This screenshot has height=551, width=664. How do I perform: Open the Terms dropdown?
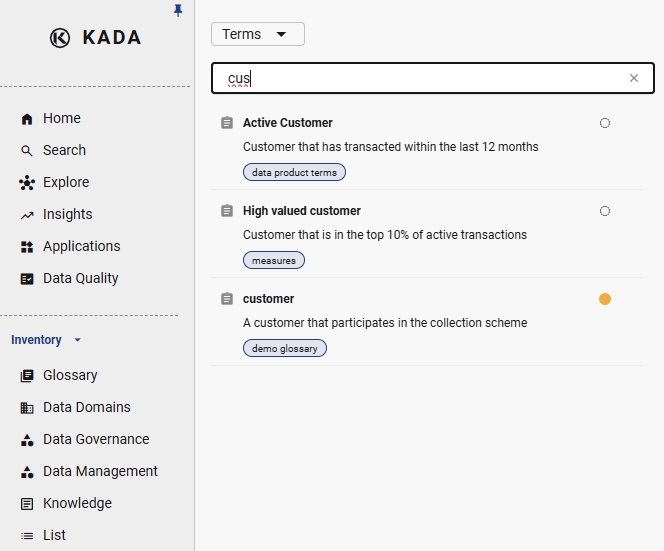(x=257, y=34)
